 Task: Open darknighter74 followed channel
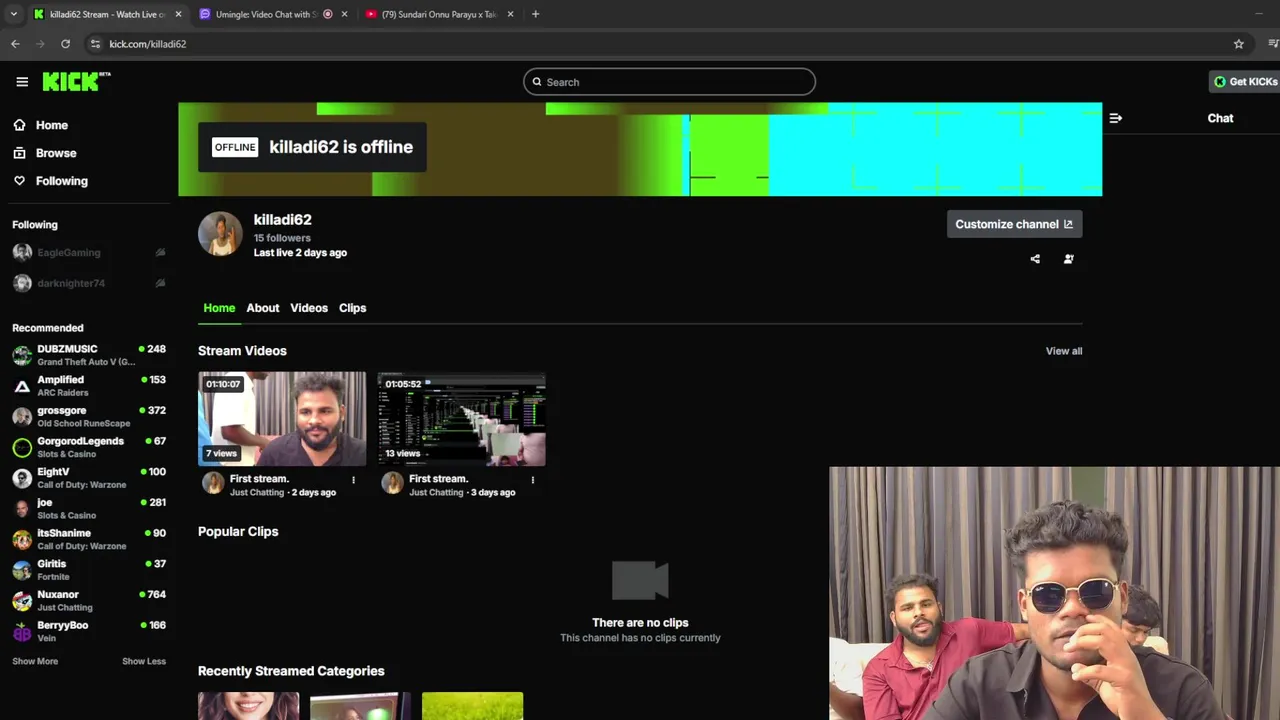pyautogui.click(x=89, y=283)
